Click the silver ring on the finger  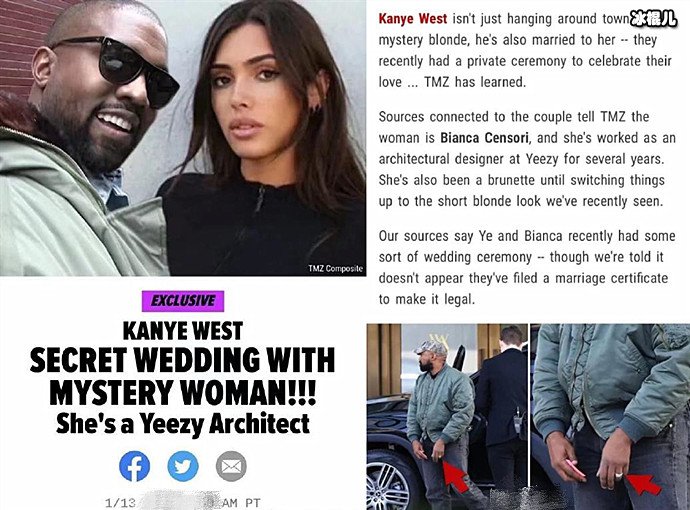[x=619, y=475]
